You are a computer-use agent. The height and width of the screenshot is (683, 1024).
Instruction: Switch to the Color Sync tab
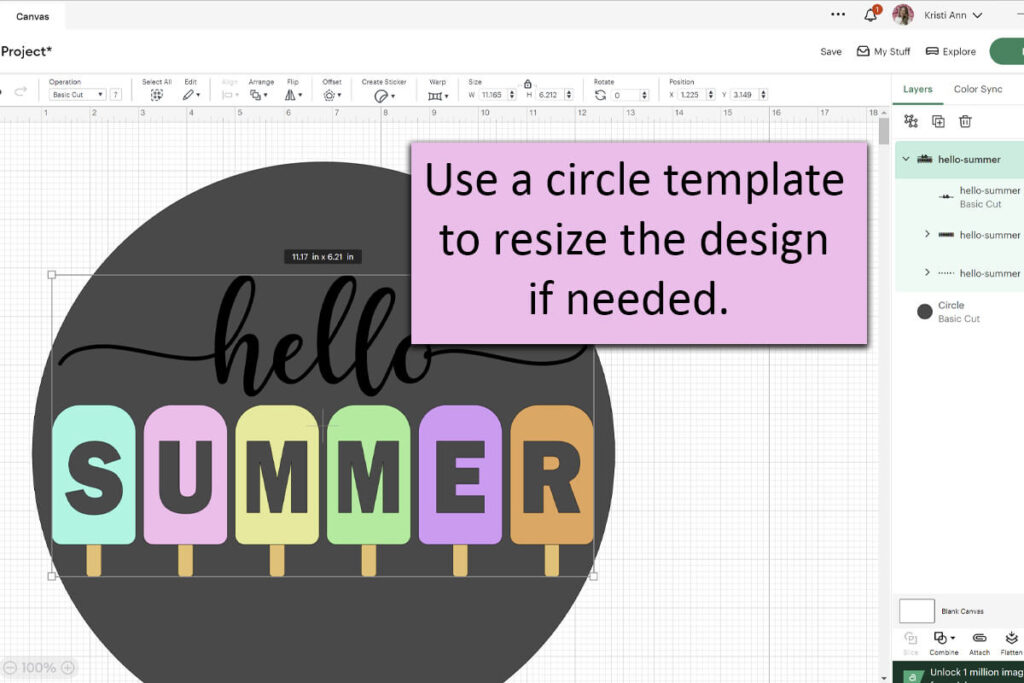[977, 89]
